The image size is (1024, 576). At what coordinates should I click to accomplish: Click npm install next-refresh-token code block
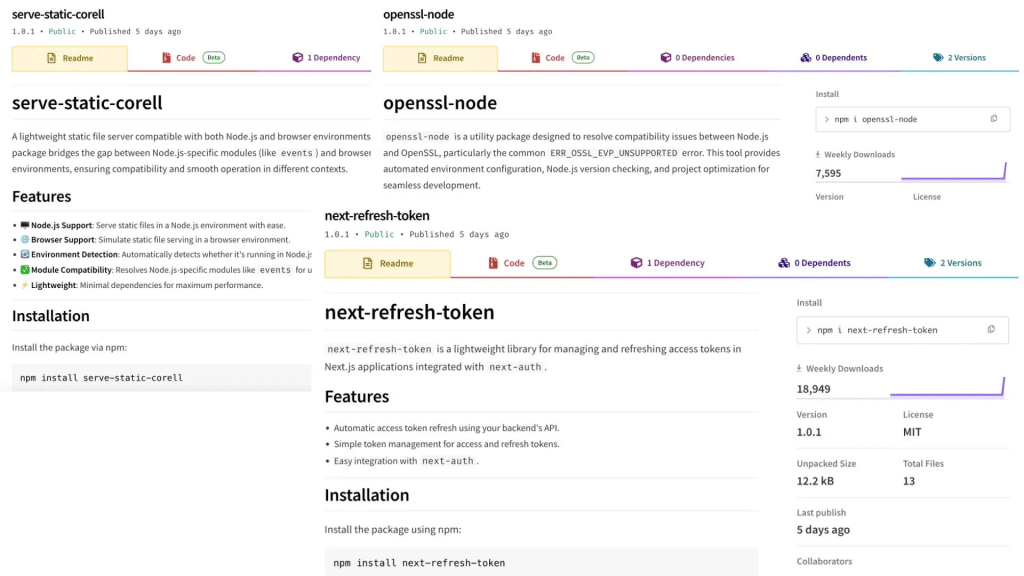[541, 562]
